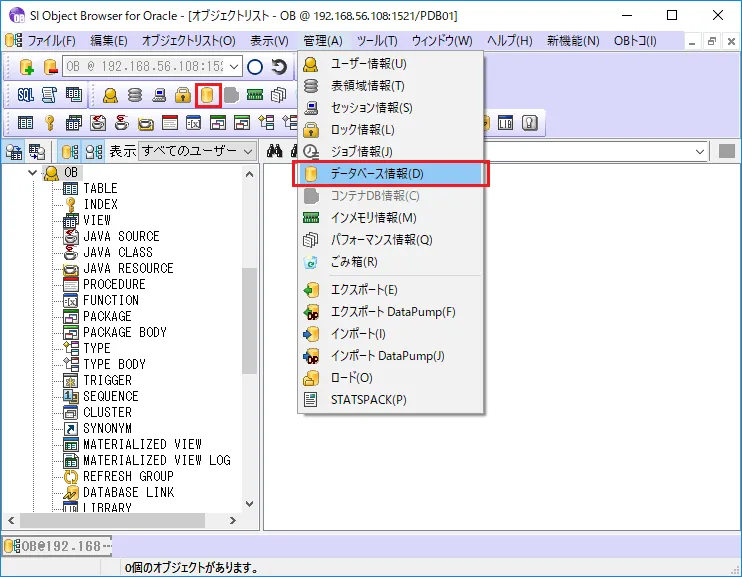Screen dimensions: 742x577
Task: Open the ウィンドウ(W) menu
Action: [x=442, y=41]
